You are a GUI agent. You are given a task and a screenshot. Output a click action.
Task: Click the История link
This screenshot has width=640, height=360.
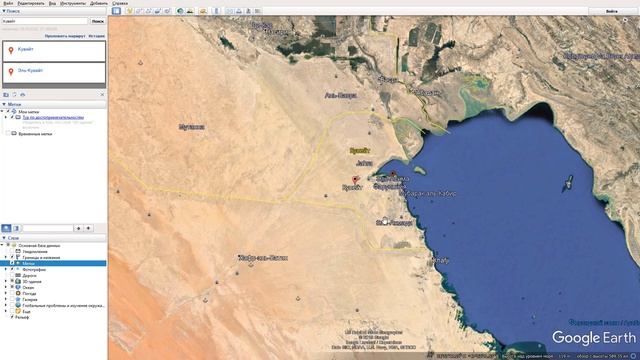pos(97,36)
